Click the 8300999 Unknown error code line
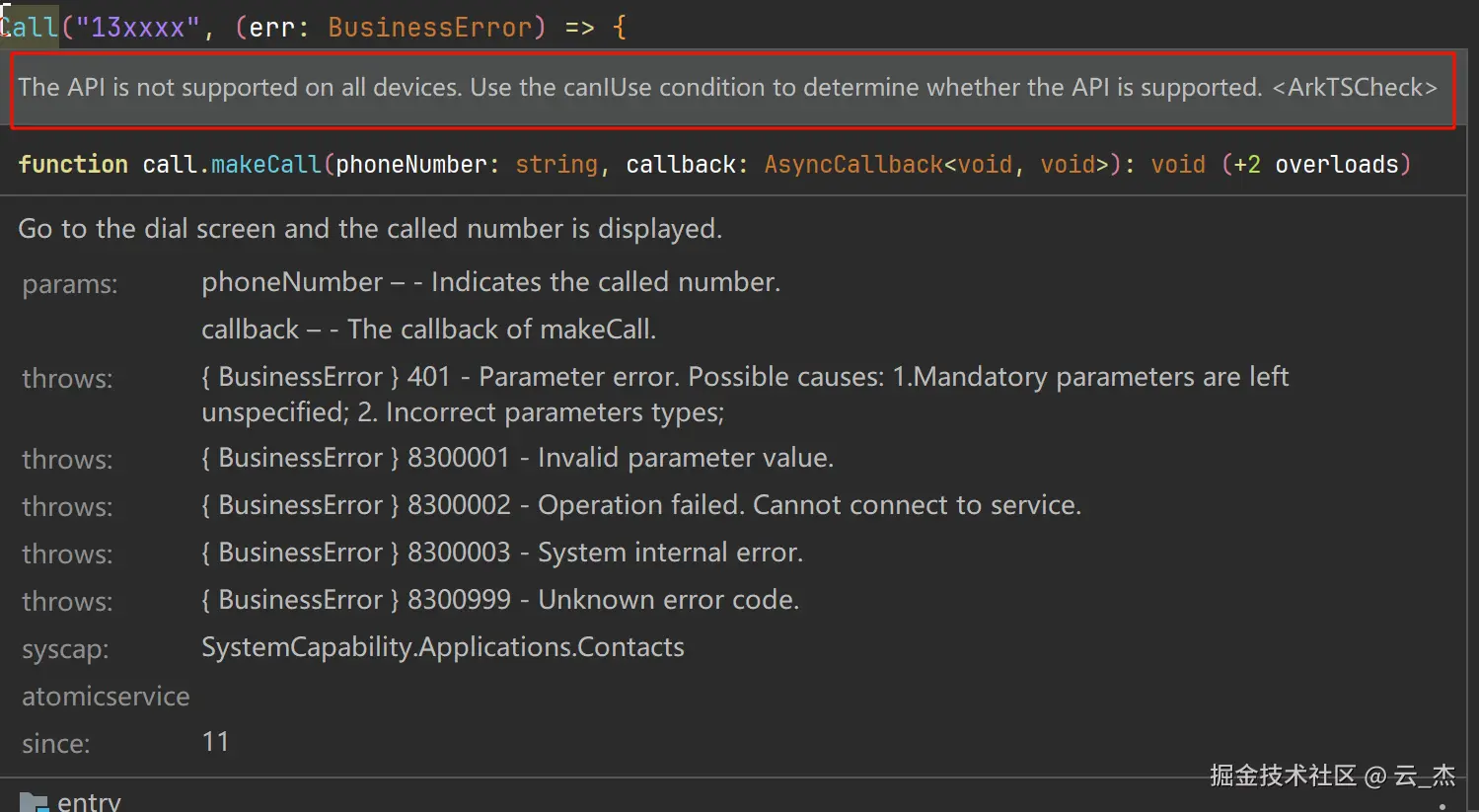This screenshot has width=1479, height=812. click(500, 600)
